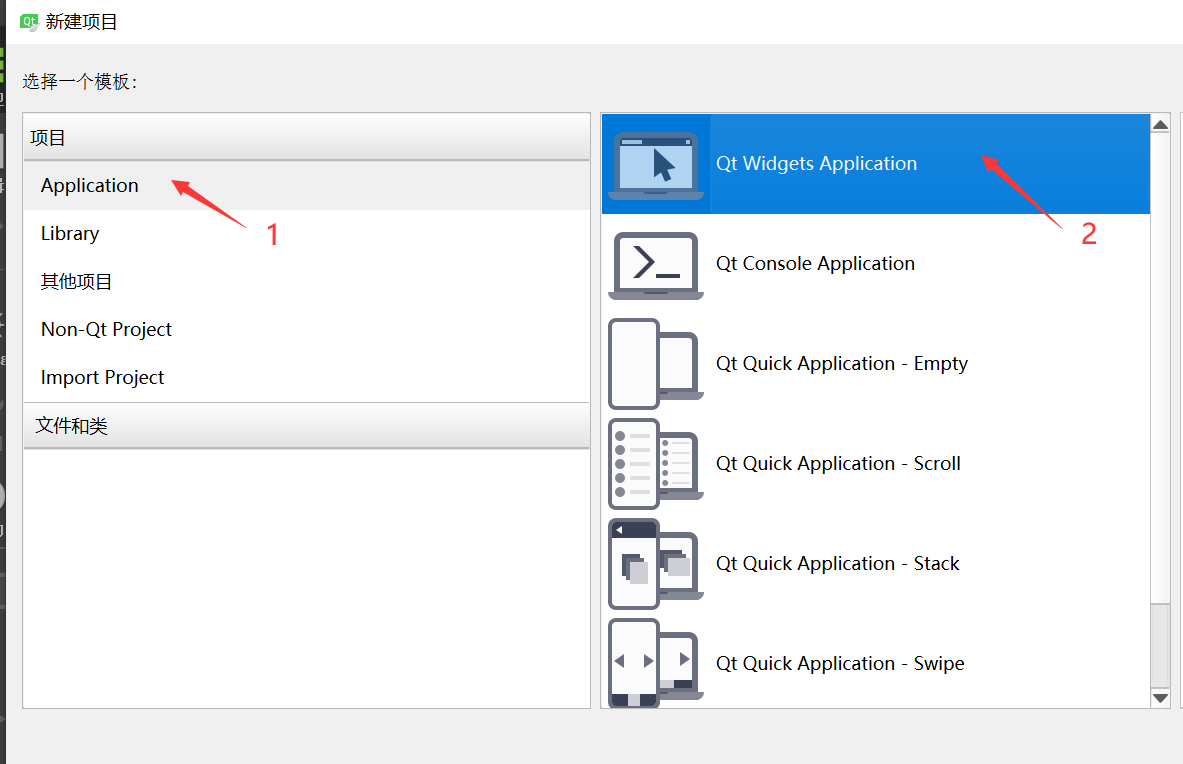Click the Qt Quick Application Scroll icon
The height and width of the screenshot is (764, 1183).
(x=656, y=464)
